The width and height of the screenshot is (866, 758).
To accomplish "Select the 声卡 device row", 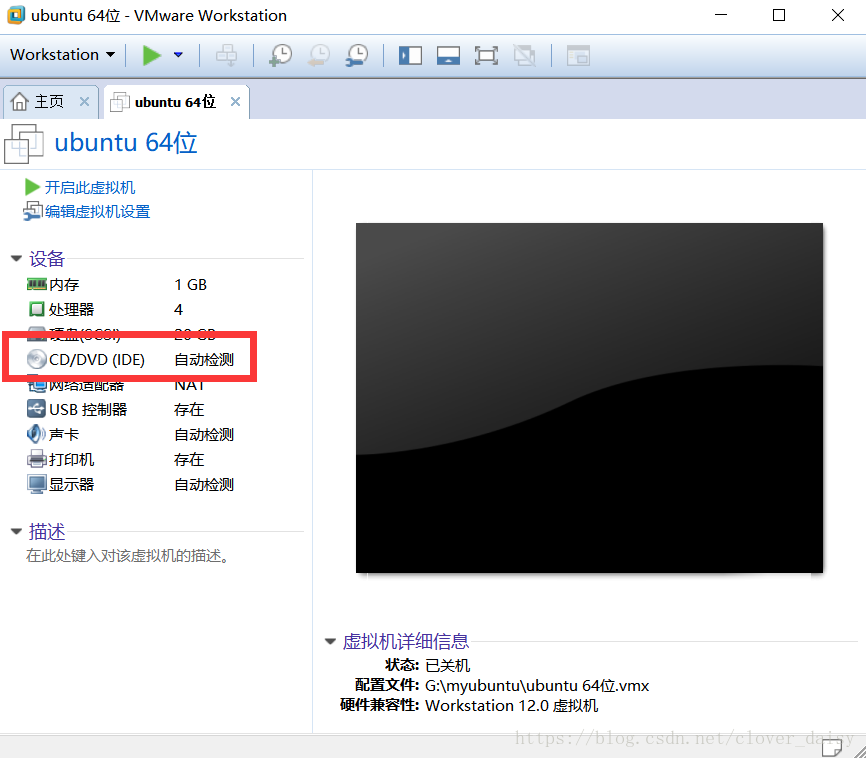I will click(x=130, y=435).
